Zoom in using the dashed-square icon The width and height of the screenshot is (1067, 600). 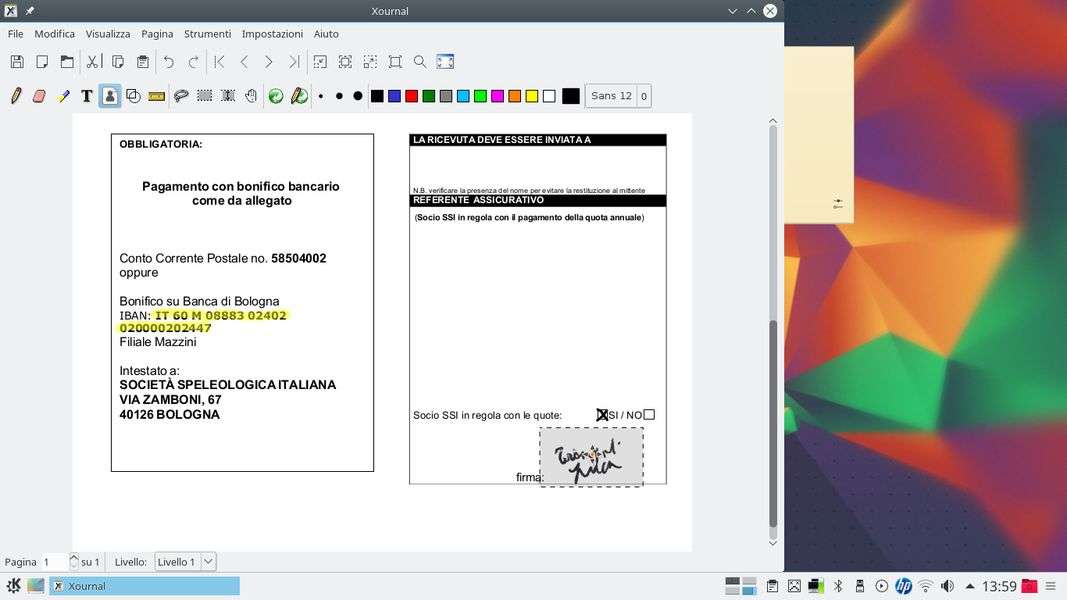tap(370, 62)
